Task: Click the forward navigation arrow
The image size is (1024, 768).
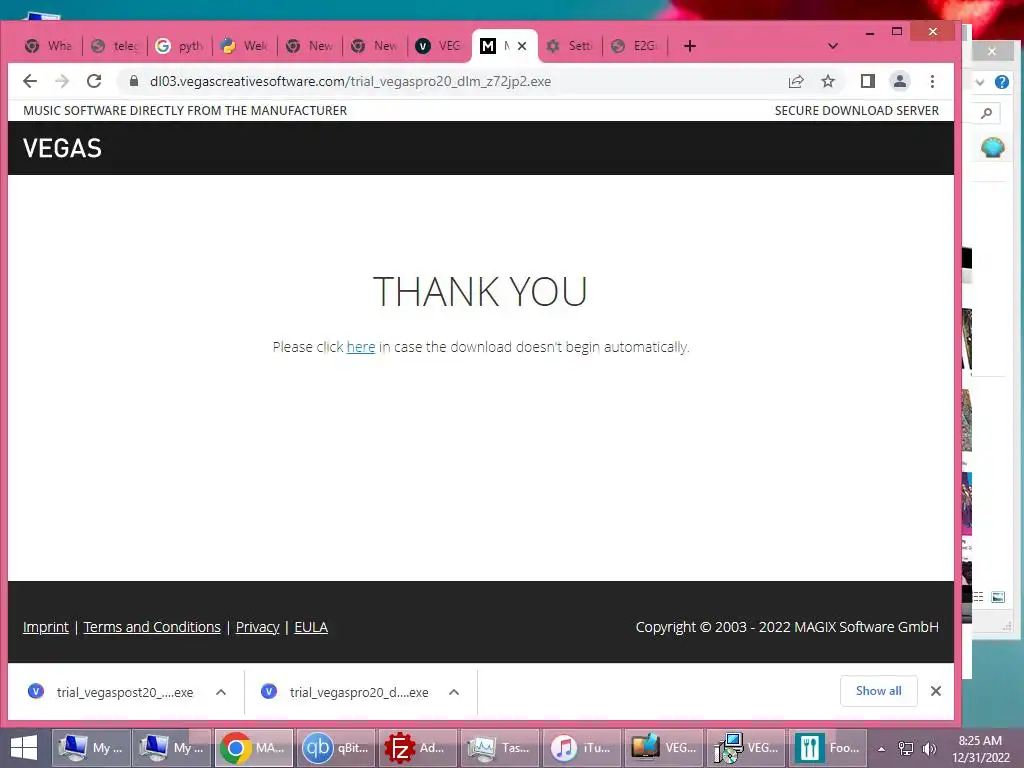Action: pyautogui.click(x=62, y=81)
